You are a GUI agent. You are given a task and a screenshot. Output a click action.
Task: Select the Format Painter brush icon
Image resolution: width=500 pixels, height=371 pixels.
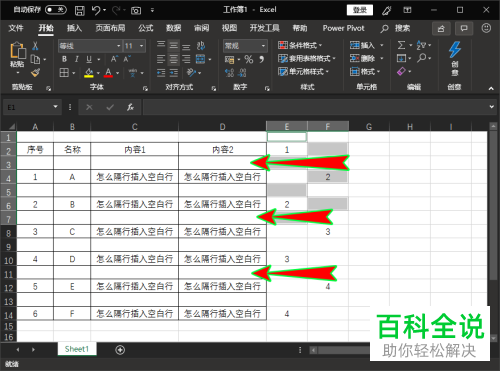(x=35, y=73)
